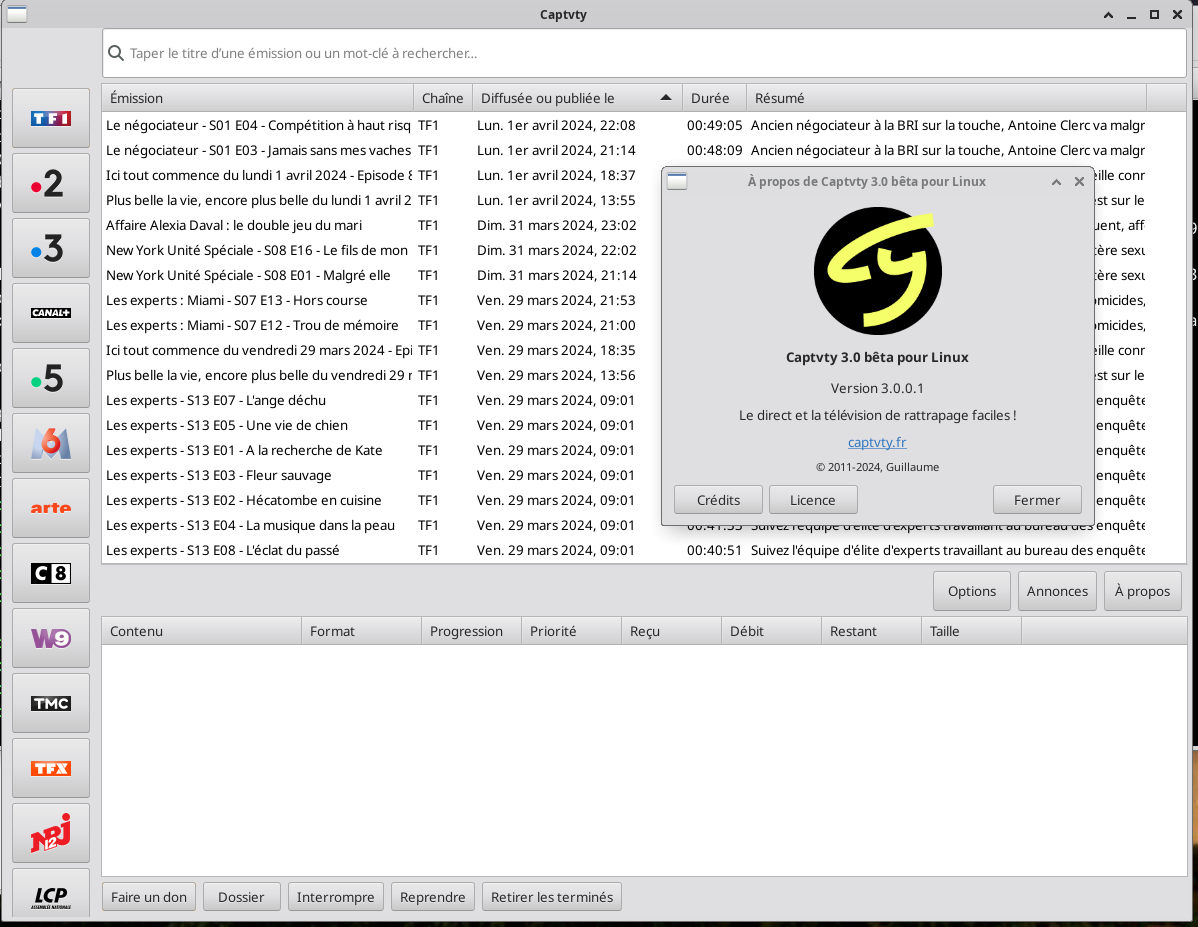The width and height of the screenshot is (1198, 927).
Task: Open the France 3 channel
Action: (x=51, y=249)
